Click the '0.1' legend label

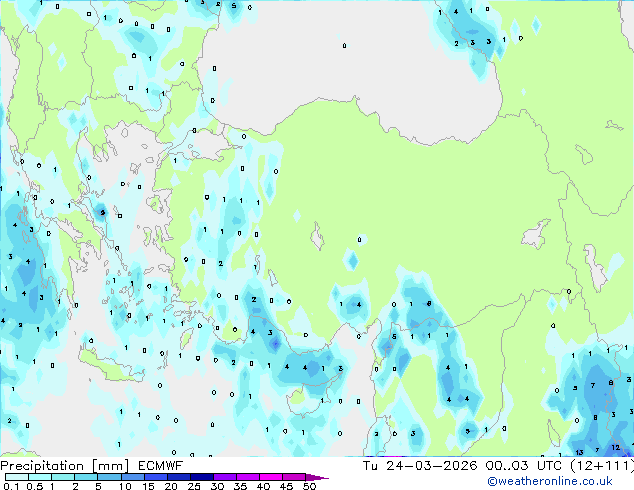[11, 486]
